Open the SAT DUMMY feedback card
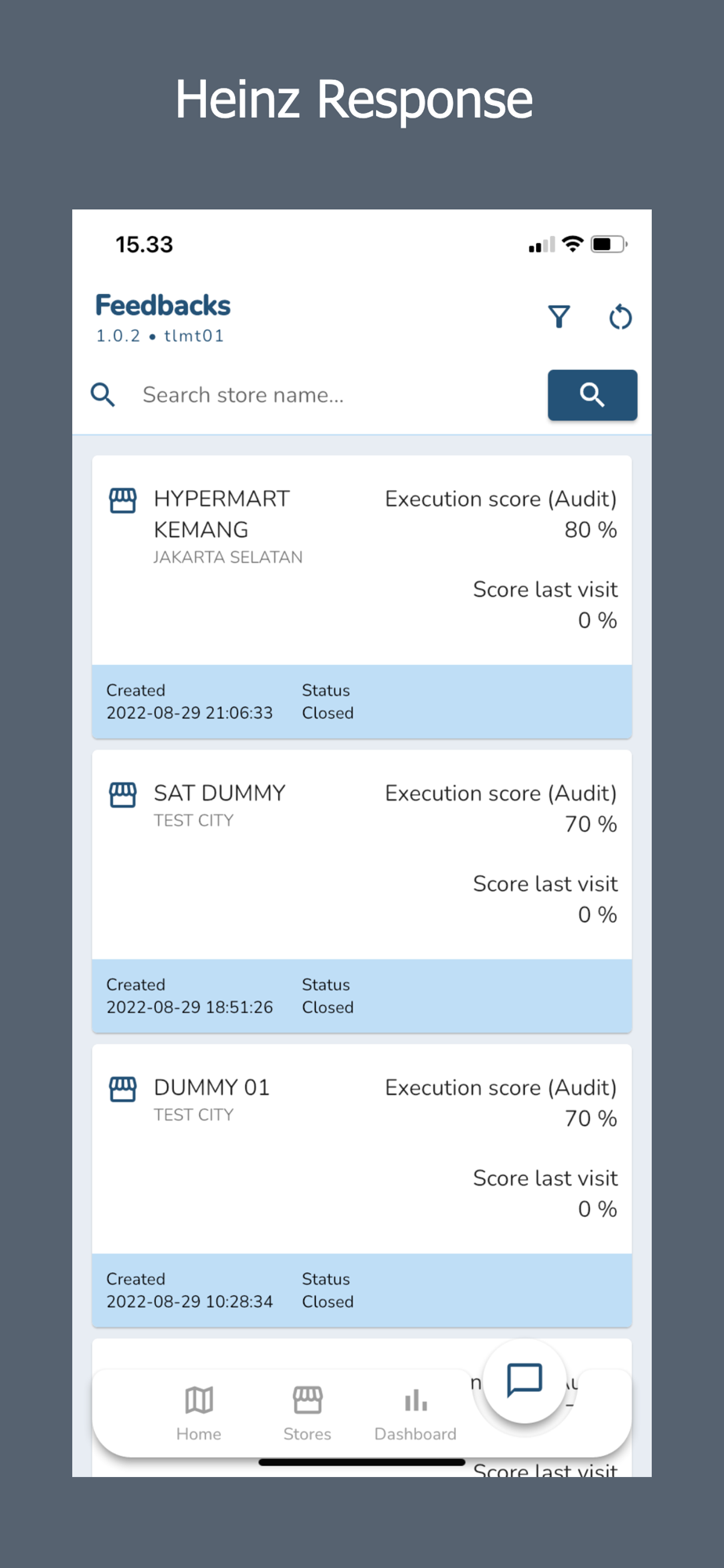The width and height of the screenshot is (724, 1568). (362, 891)
